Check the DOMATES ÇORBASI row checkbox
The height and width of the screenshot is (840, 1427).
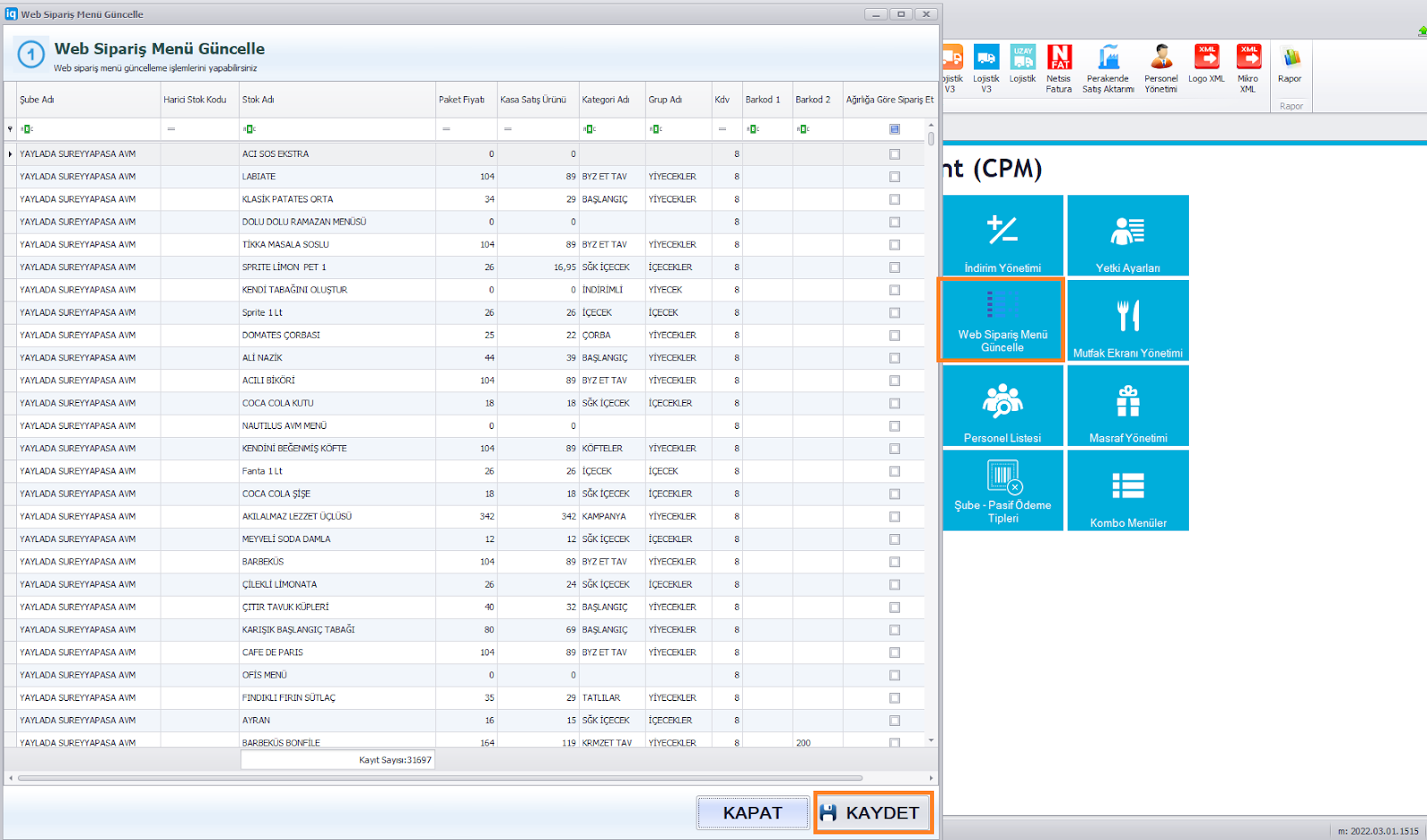895,335
